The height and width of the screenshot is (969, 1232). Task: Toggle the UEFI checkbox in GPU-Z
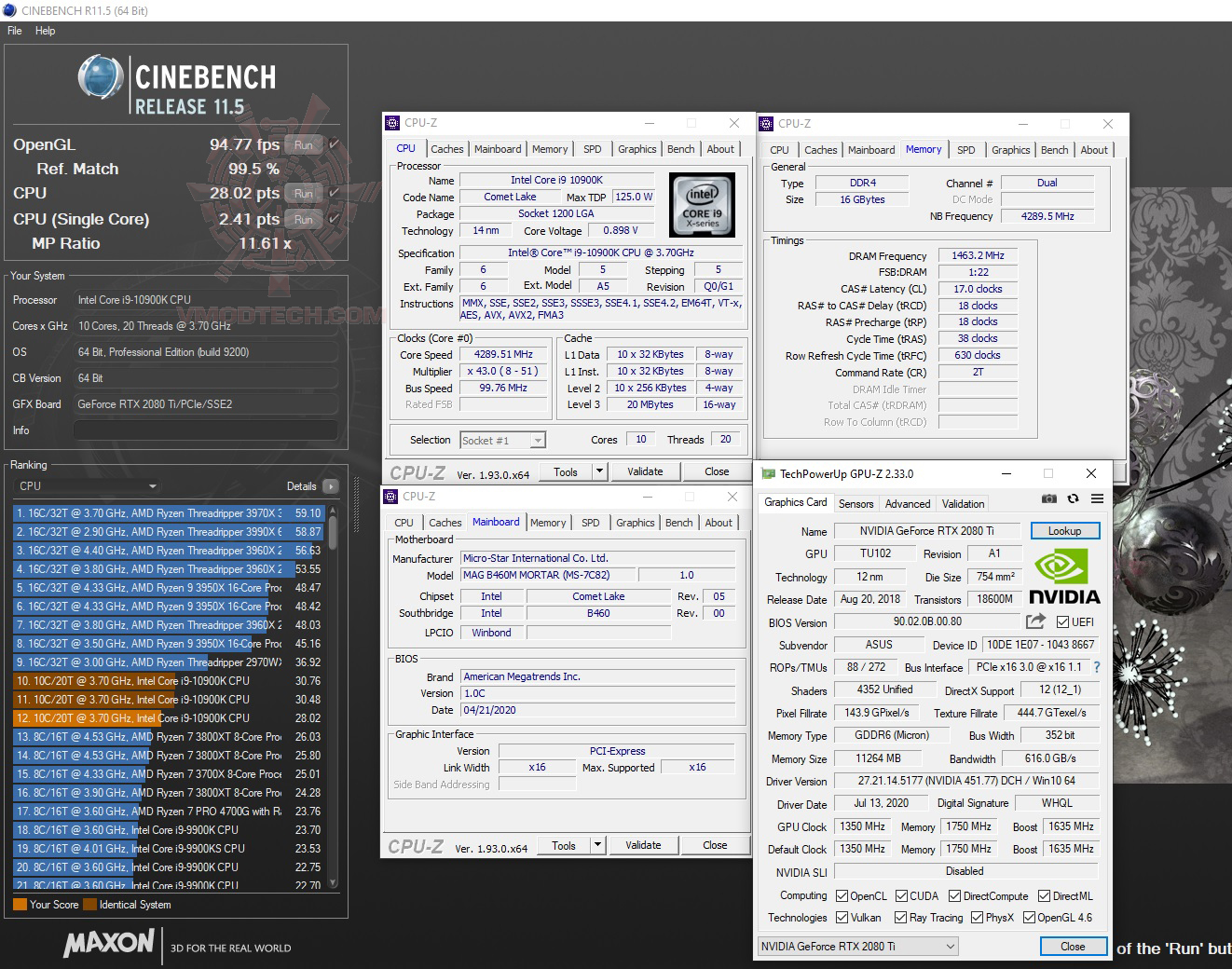click(1063, 622)
